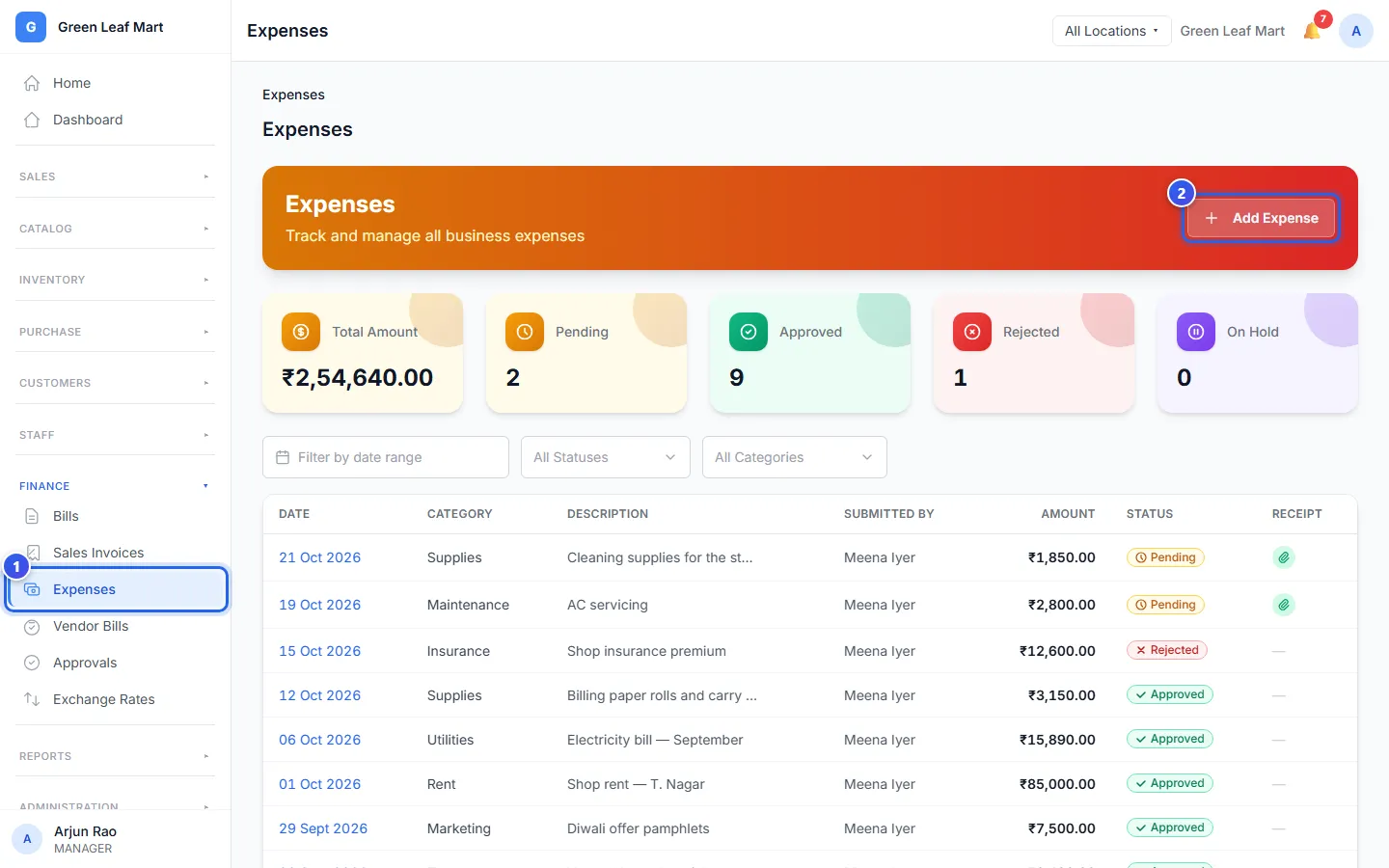Click the On Hold pause card icon
1389x868 pixels.
[x=1196, y=332]
